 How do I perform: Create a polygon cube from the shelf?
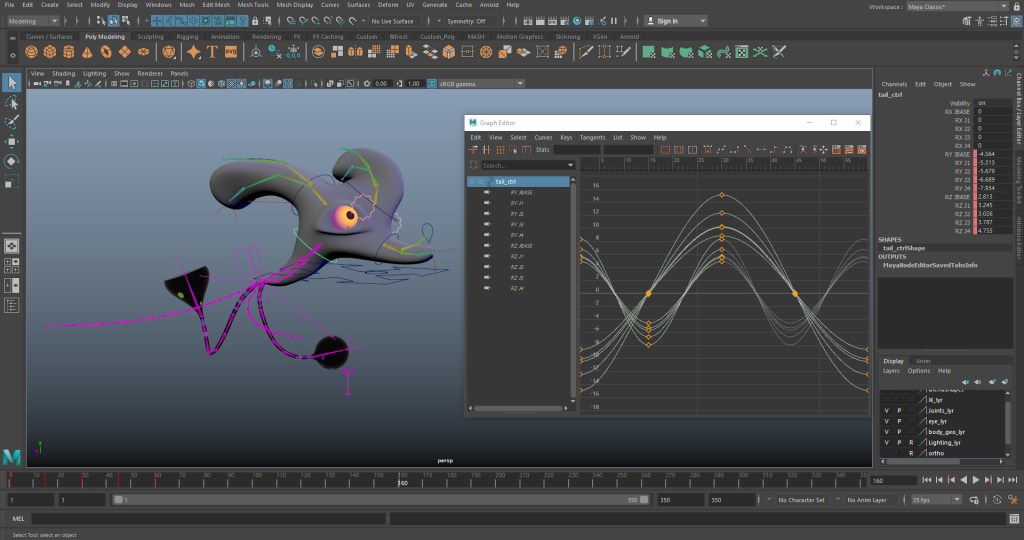[x=49, y=51]
